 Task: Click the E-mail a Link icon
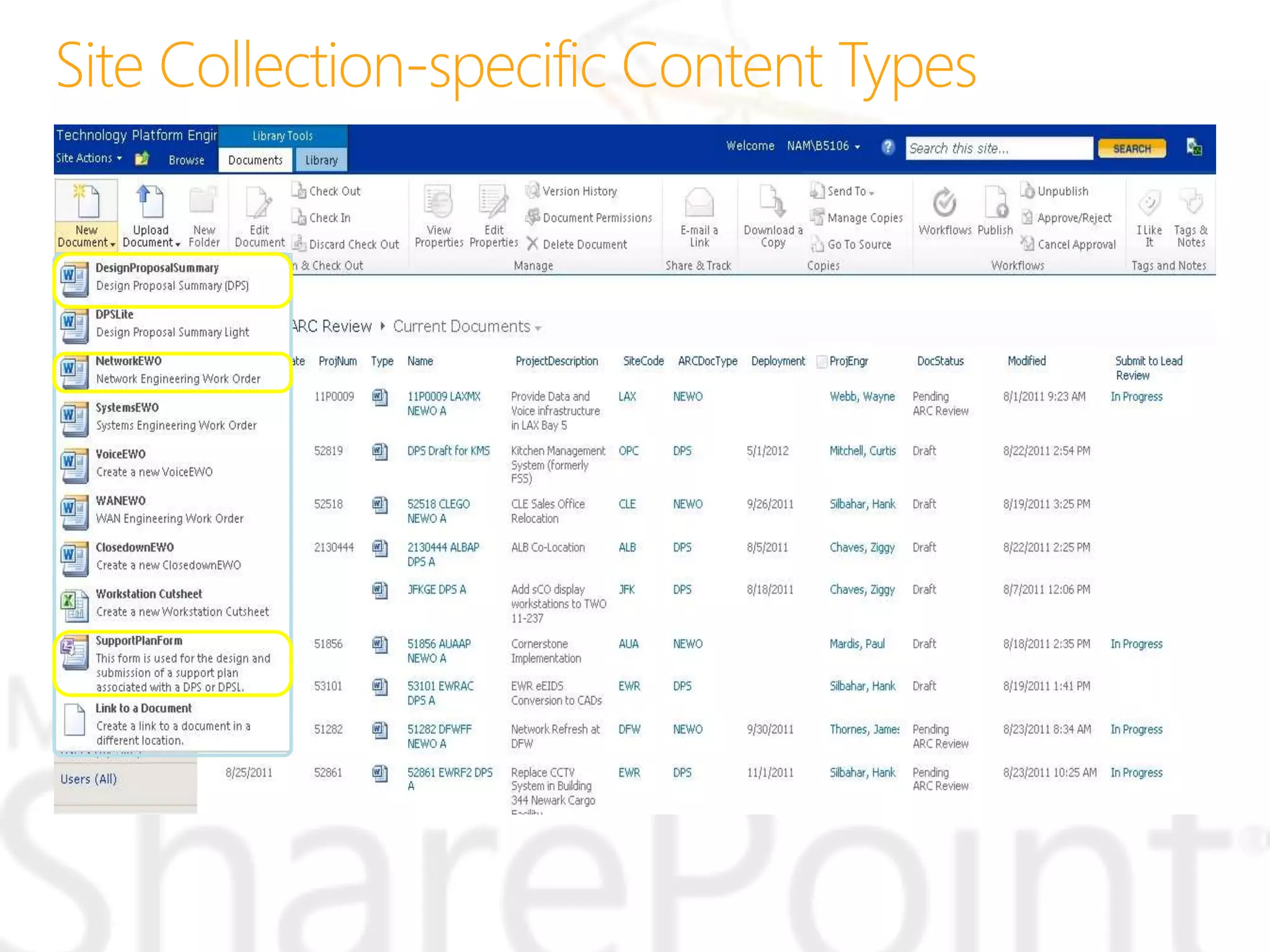[699, 203]
